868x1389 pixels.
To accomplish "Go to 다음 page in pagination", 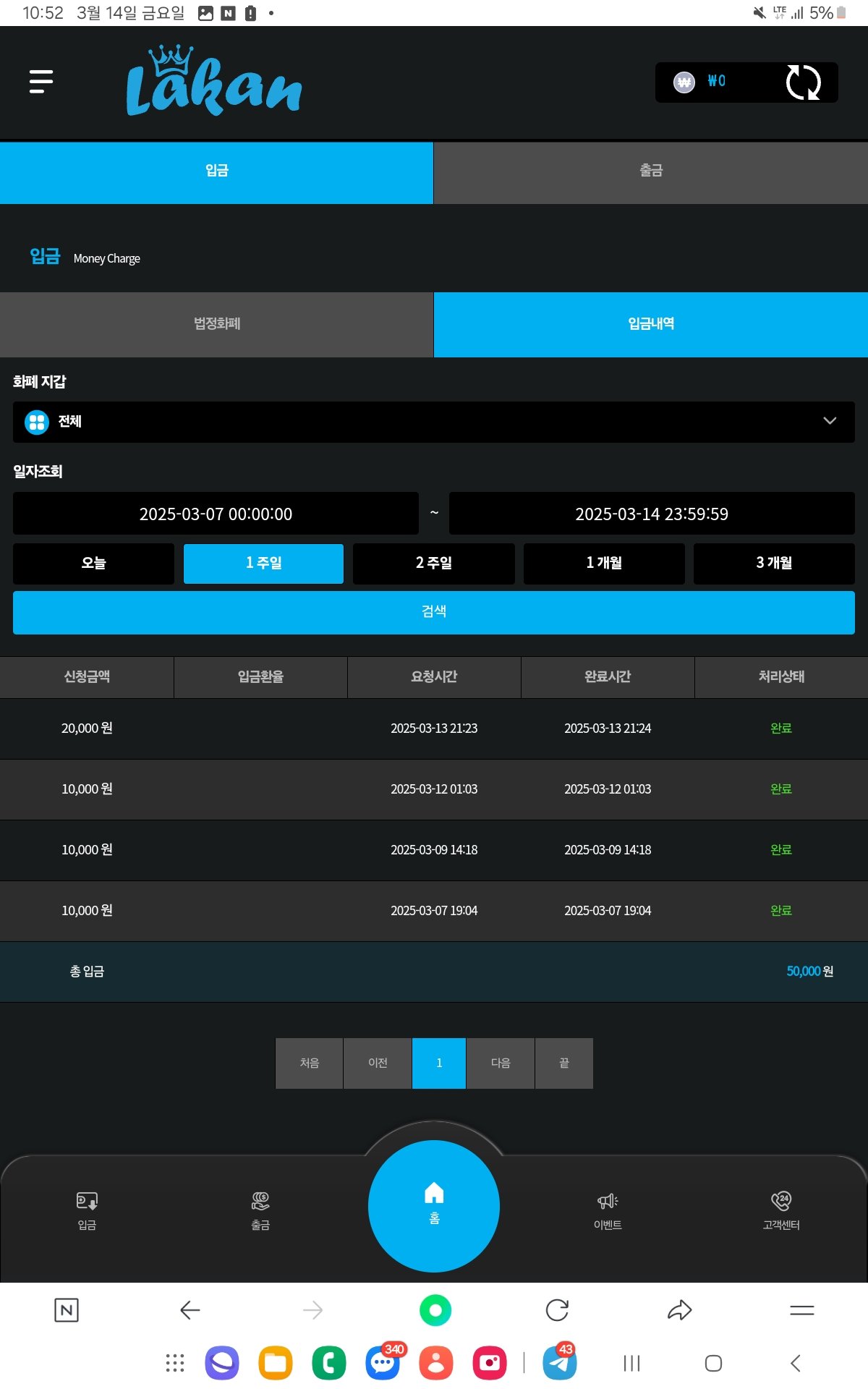I will tap(501, 1063).
